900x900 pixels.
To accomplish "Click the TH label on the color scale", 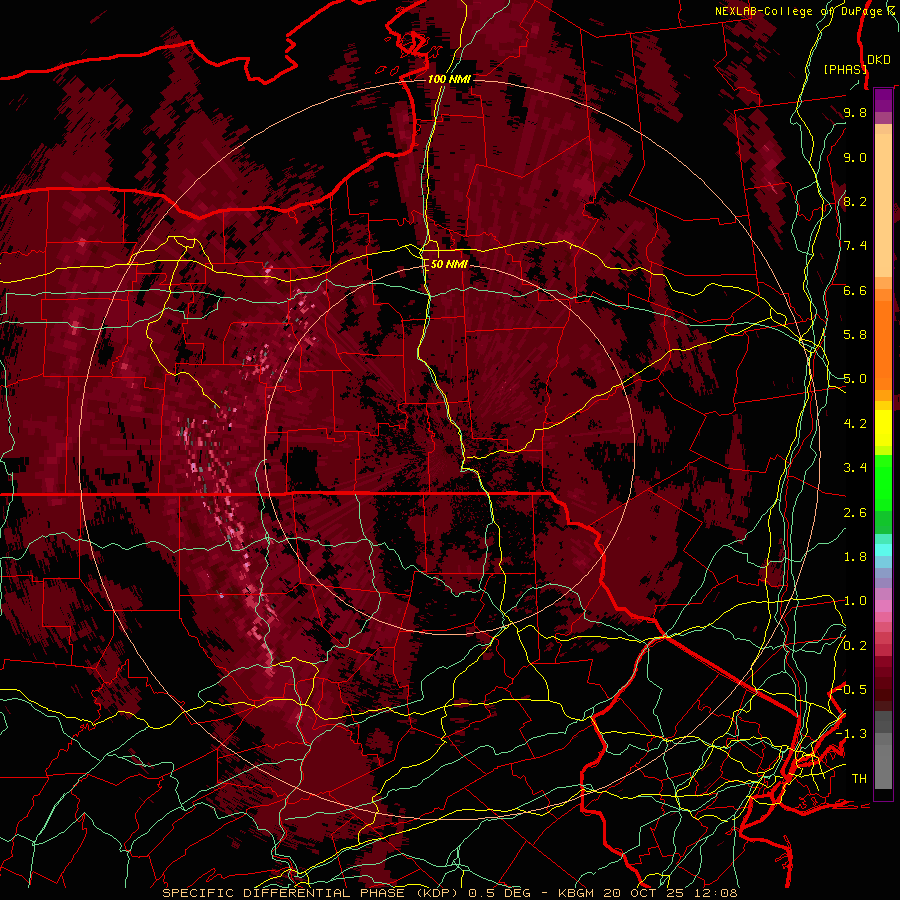I will (x=859, y=779).
